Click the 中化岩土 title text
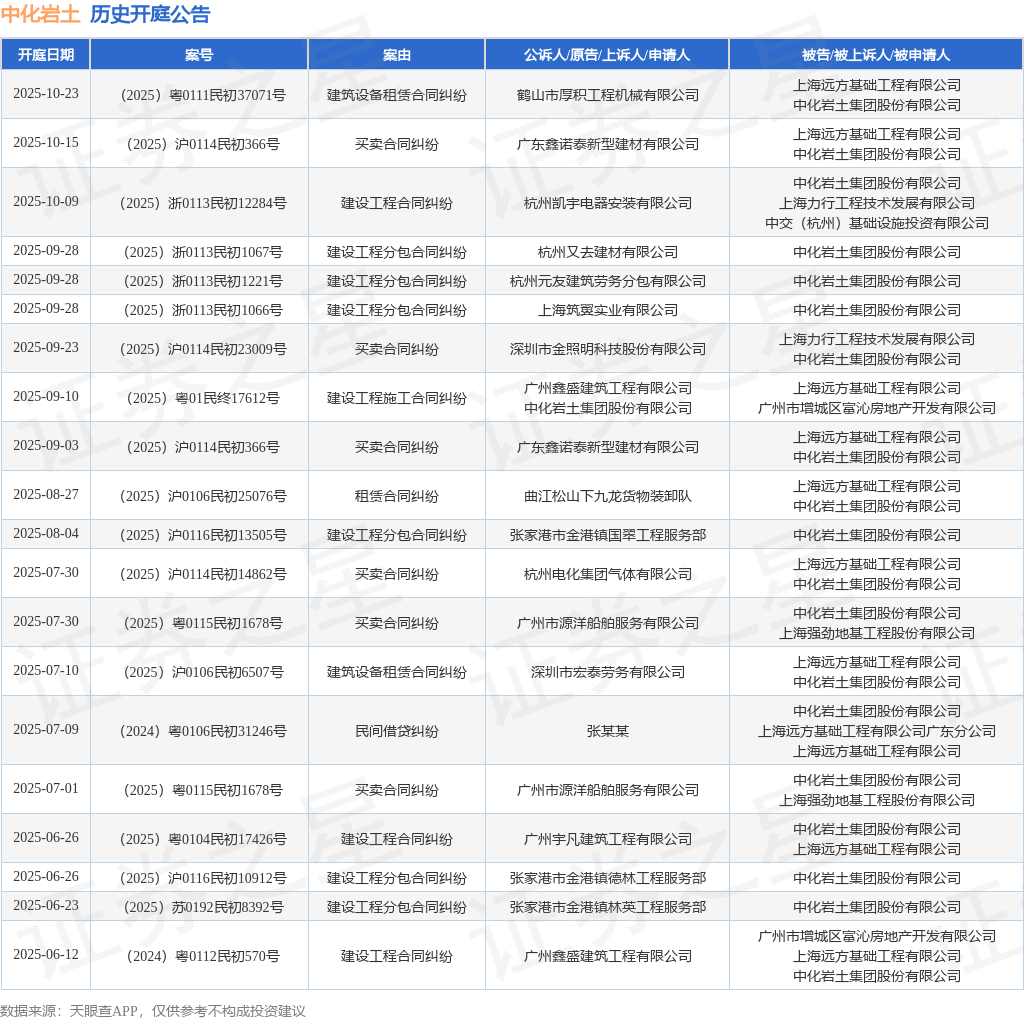Screen dimensions: 1024x1020 click(40, 14)
